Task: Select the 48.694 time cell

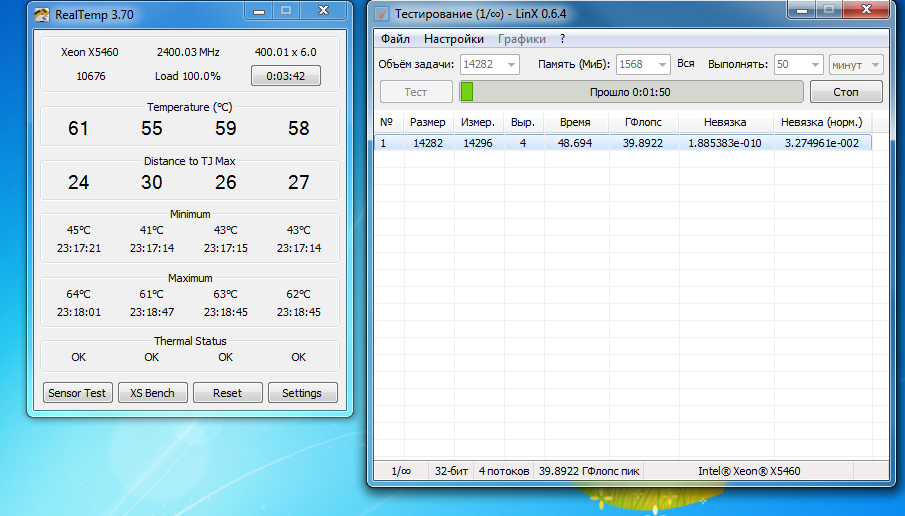Action: 575,143
